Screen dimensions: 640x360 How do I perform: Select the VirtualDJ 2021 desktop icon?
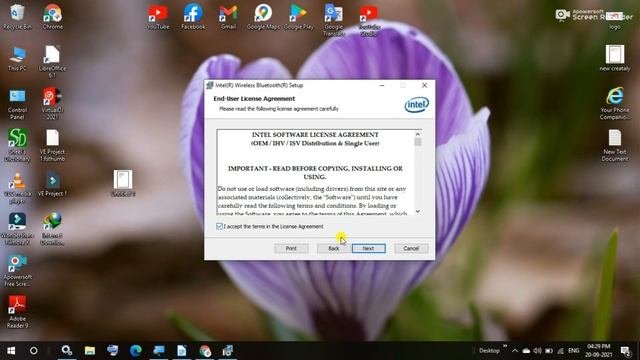[52, 104]
